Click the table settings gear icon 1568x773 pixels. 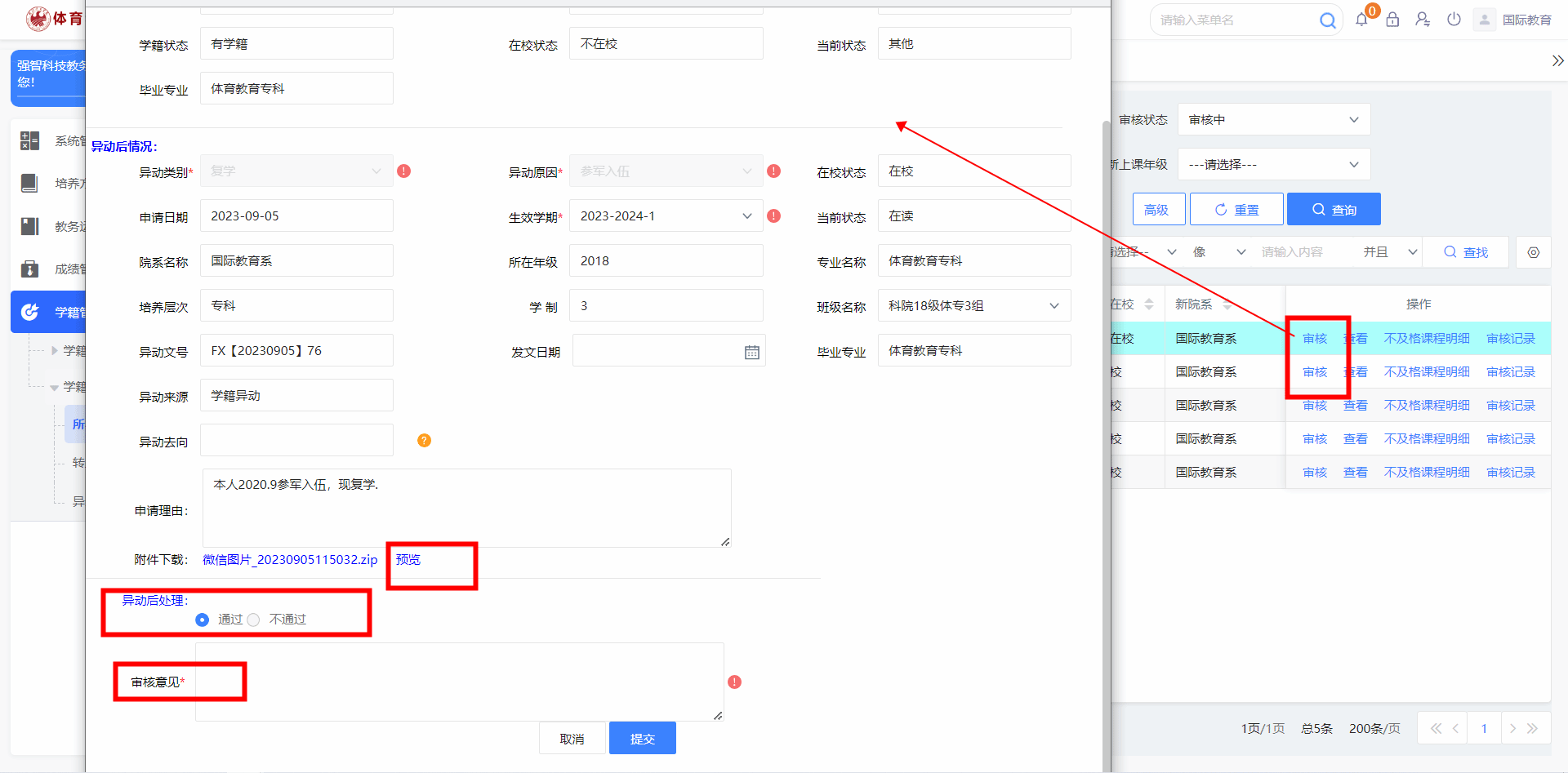(x=1533, y=252)
